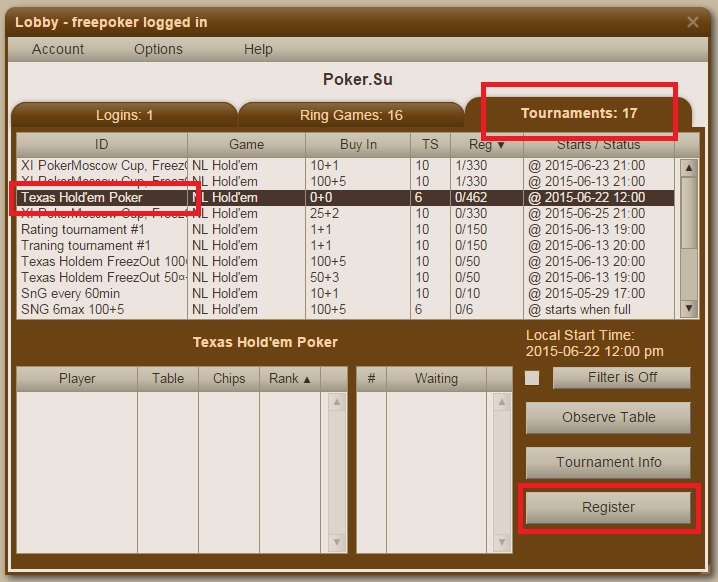Select the SnG every 60min row
Screen dimensions: 718x582
[x=345, y=294]
